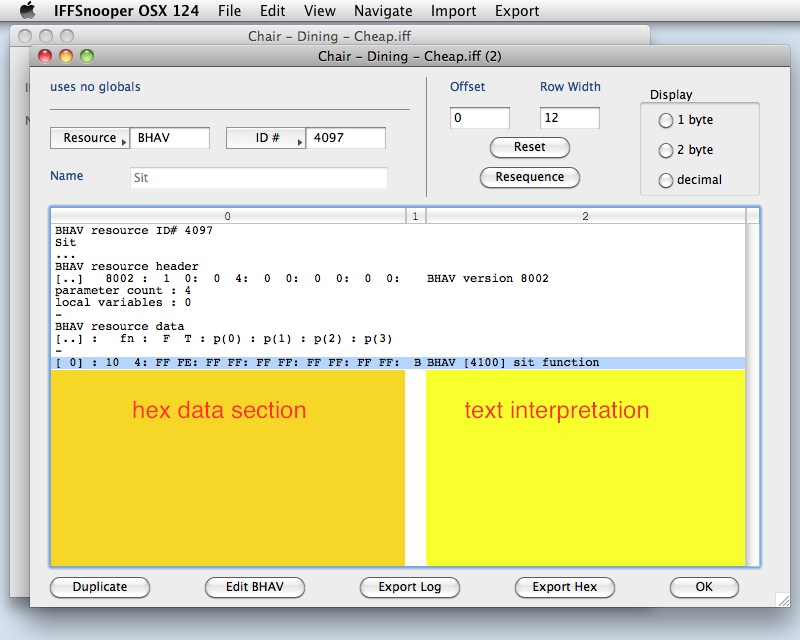Open the Import menu
Screen dimensions: 800x640
coord(453,11)
